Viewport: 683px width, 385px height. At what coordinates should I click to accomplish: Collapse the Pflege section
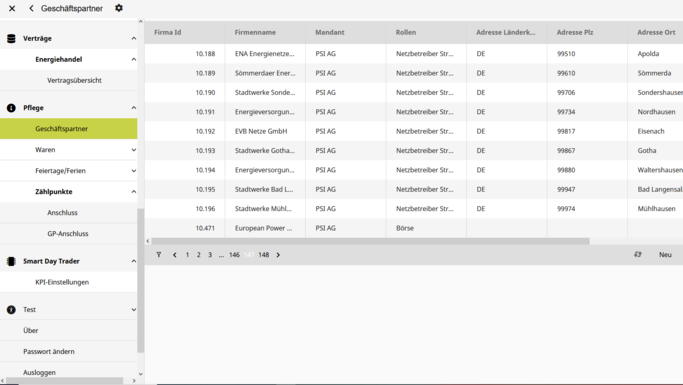pyautogui.click(x=134, y=108)
